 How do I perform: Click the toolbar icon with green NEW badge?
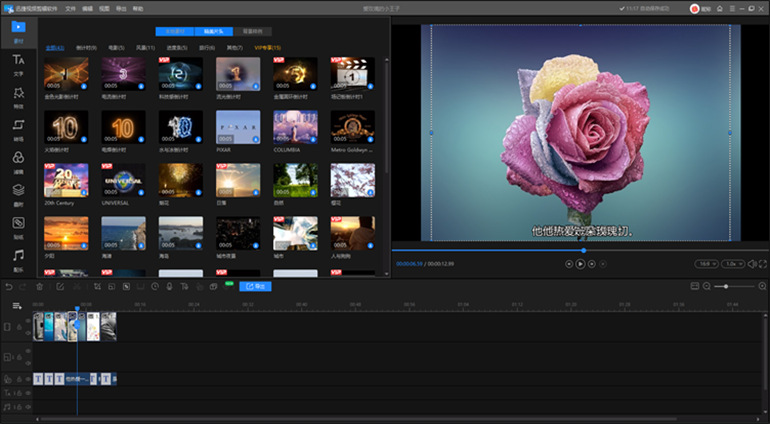[x=228, y=286]
